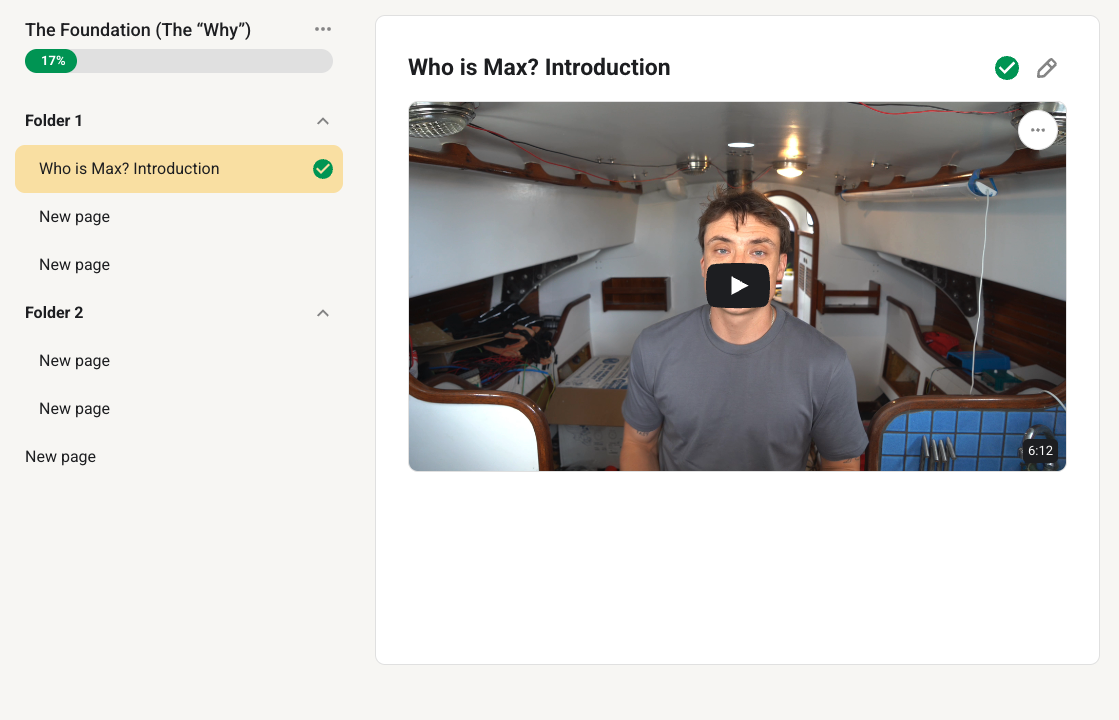This screenshot has height=720, width=1119.
Task: Open the bottom New page outside folders
Action: pyautogui.click(x=61, y=457)
